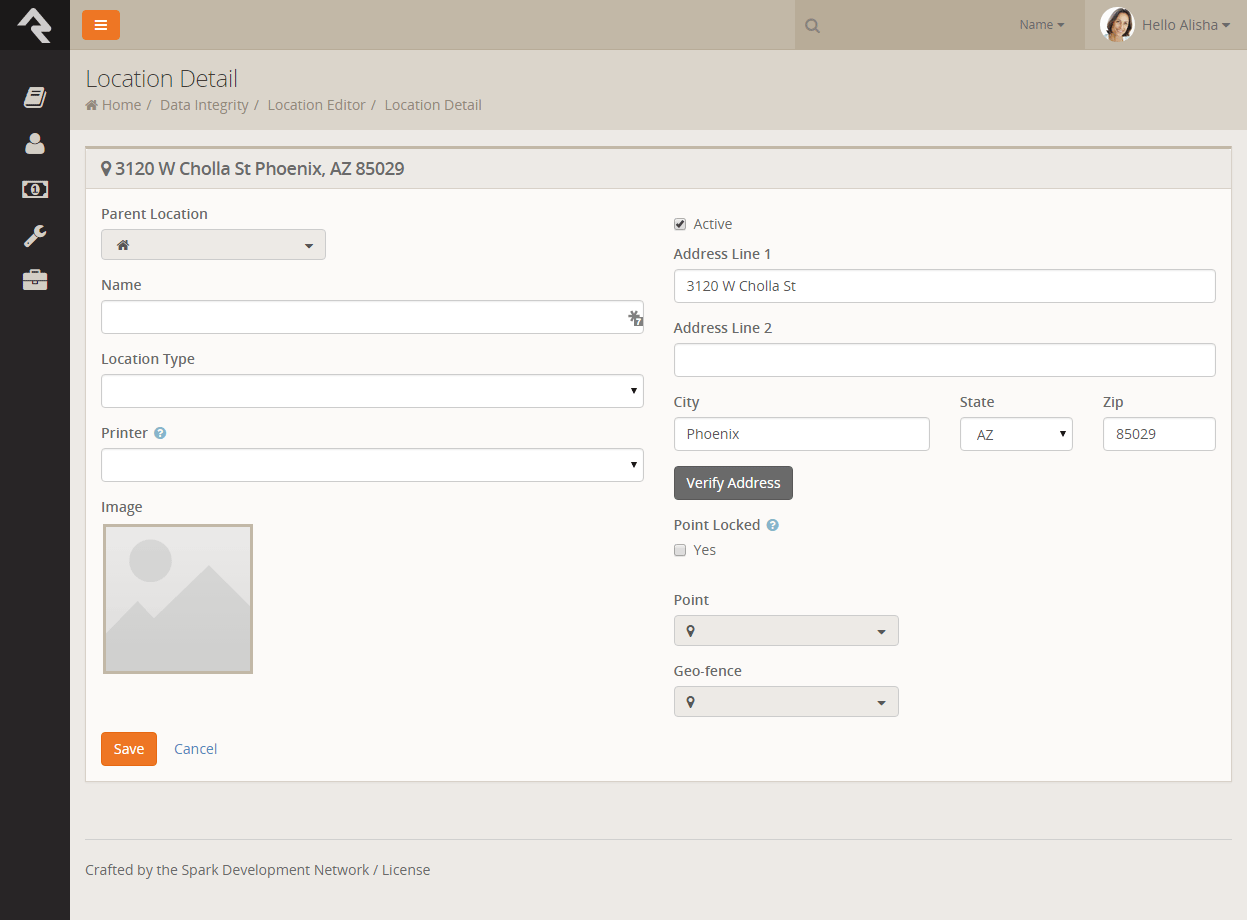Image resolution: width=1247 pixels, height=920 pixels.
Task: Open the wrench icon in sidebar
Action: point(35,235)
